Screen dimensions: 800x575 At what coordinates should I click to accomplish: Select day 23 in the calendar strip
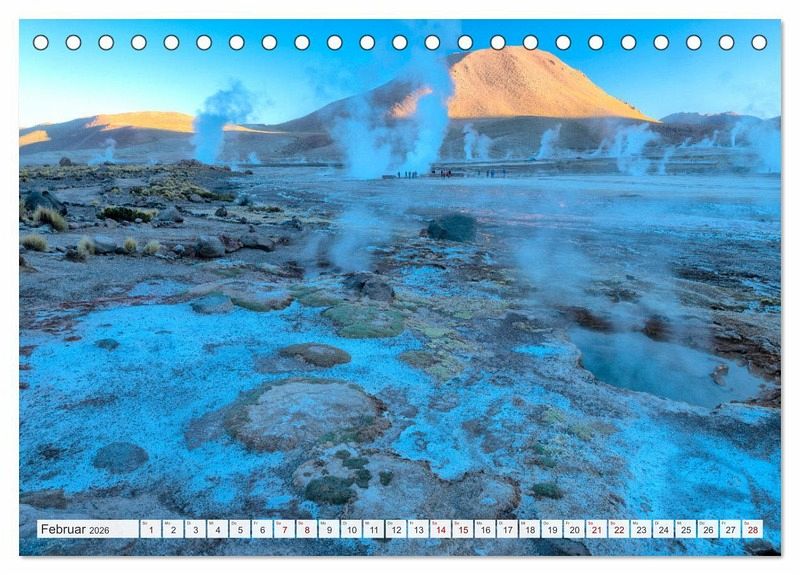(641, 529)
